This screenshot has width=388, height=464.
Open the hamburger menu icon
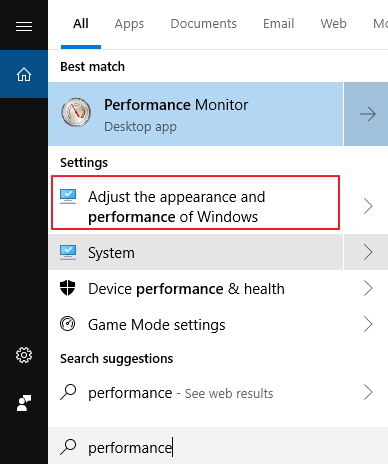pos(24,26)
